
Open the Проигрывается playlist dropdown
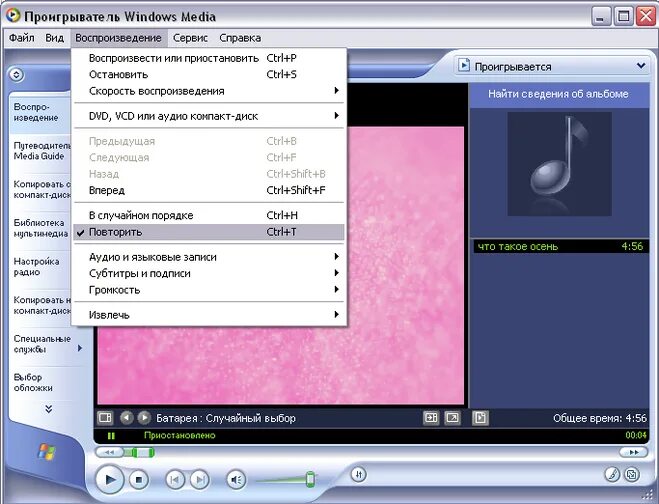(x=641, y=66)
